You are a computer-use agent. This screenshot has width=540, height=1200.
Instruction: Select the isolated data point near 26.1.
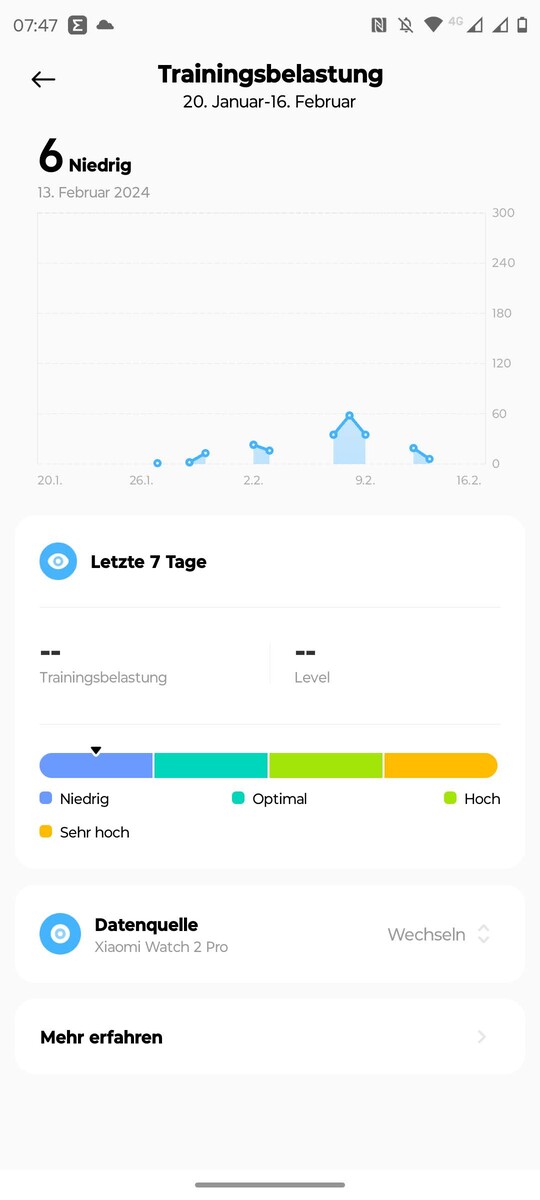click(x=157, y=463)
